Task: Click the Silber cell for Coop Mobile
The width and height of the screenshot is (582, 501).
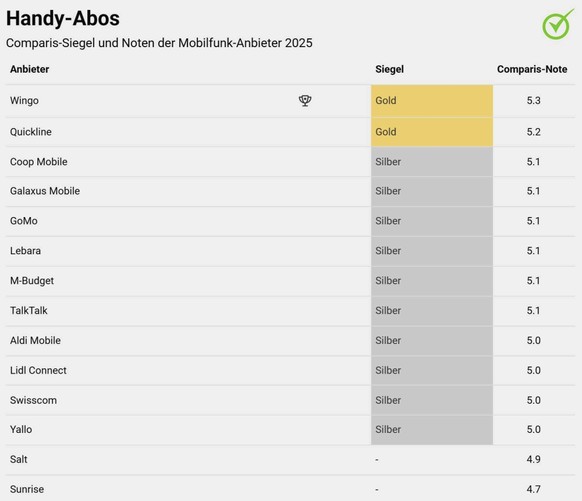Action: click(x=432, y=162)
